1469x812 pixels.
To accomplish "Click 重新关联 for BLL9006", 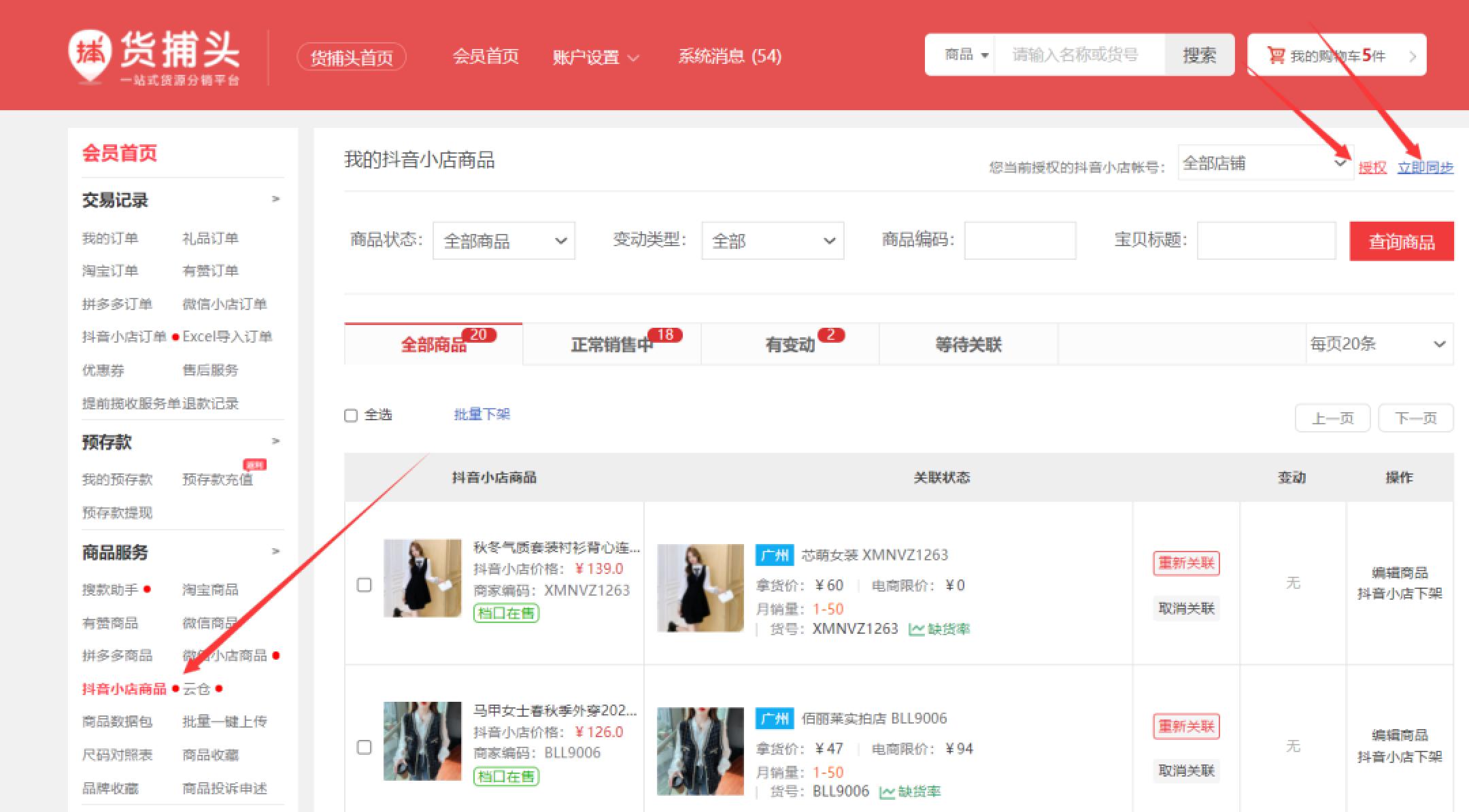I will point(1186,726).
